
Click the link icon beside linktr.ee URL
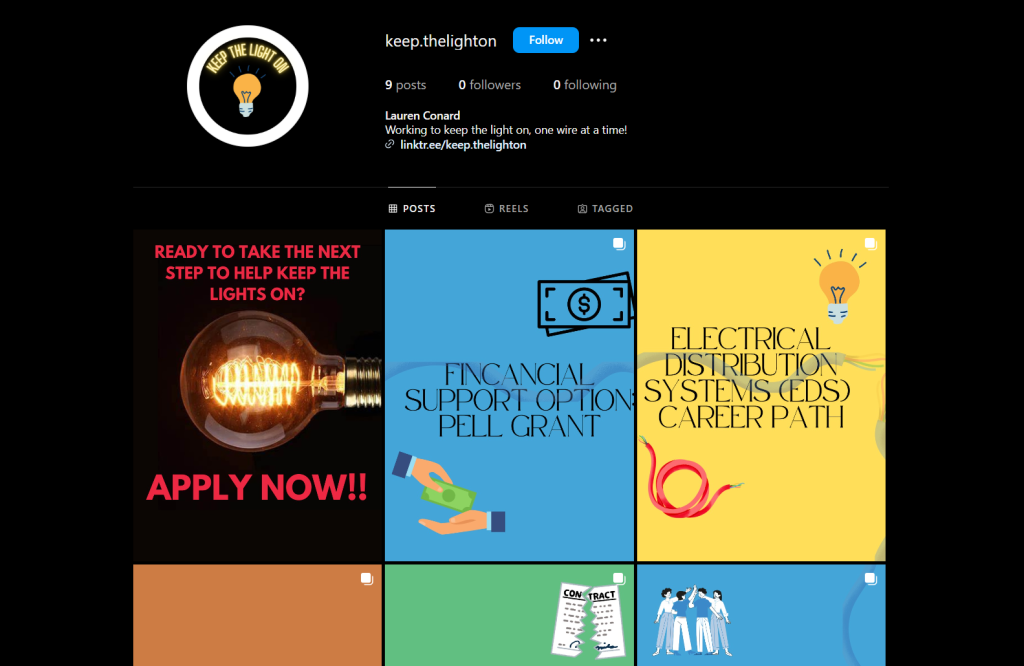tap(390, 144)
